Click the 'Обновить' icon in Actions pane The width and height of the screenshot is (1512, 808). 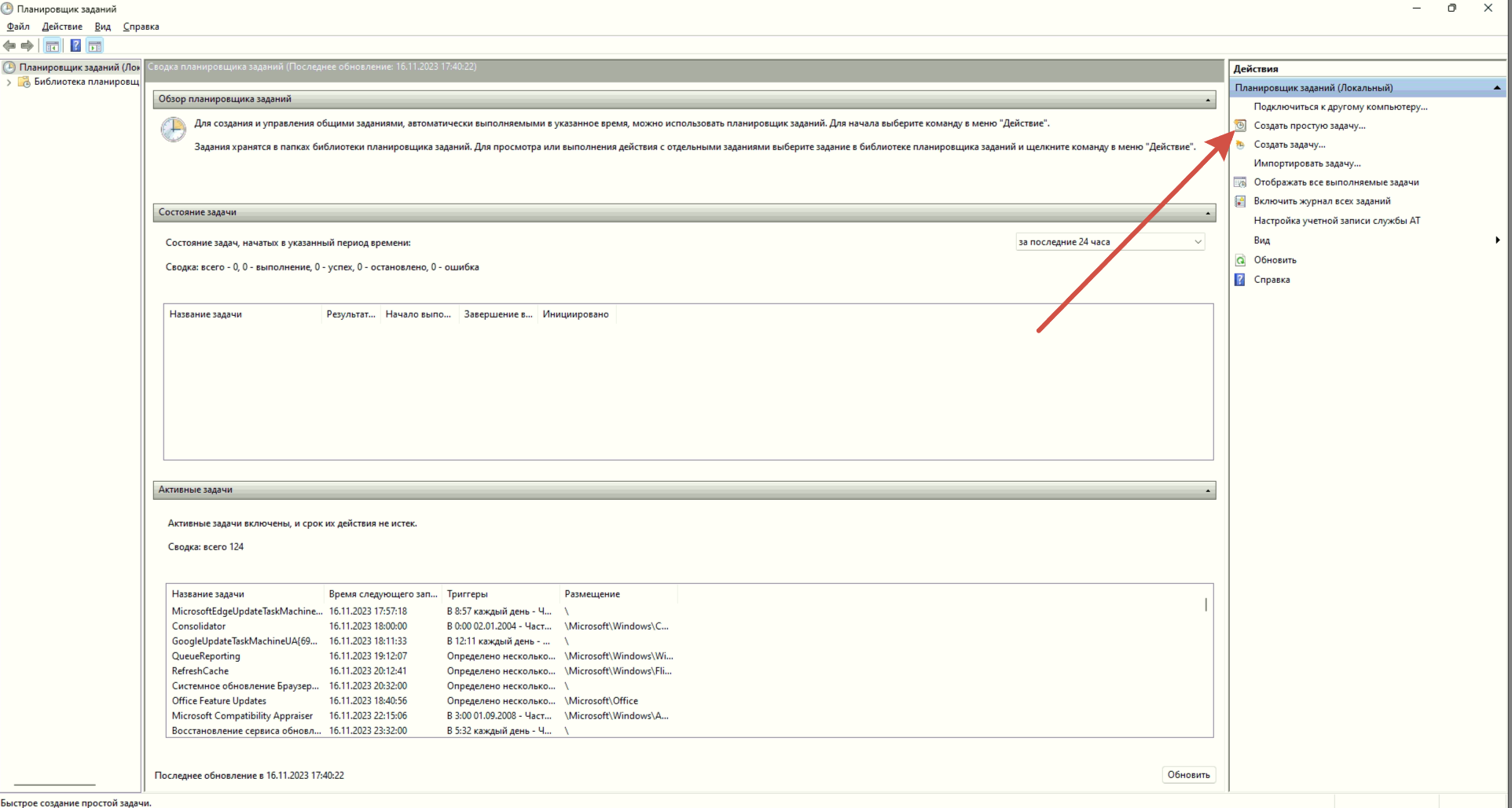pyautogui.click(x=1240, y=260)
